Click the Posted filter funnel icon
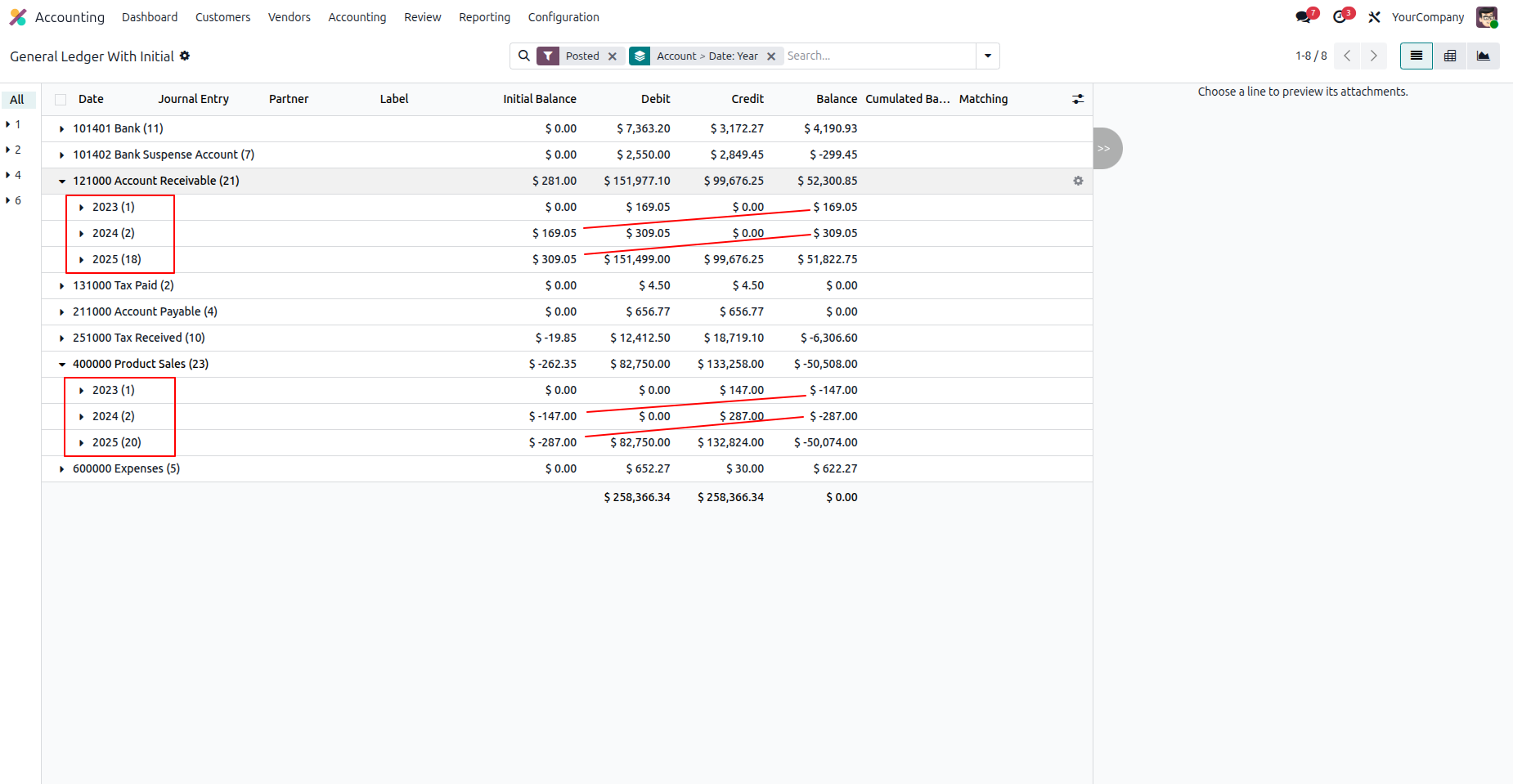Viewport: 1513px width, 784px height. pyautogui.click(x=548, y=56)
